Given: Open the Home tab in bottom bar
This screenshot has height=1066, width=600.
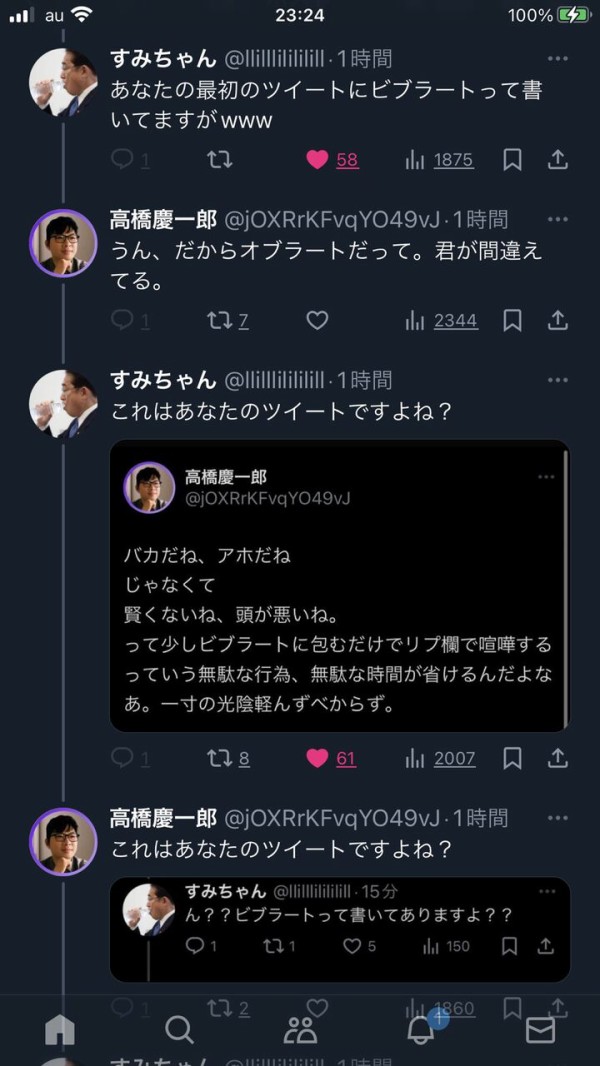Looking at the screenshot, I should click(60, 1029).
